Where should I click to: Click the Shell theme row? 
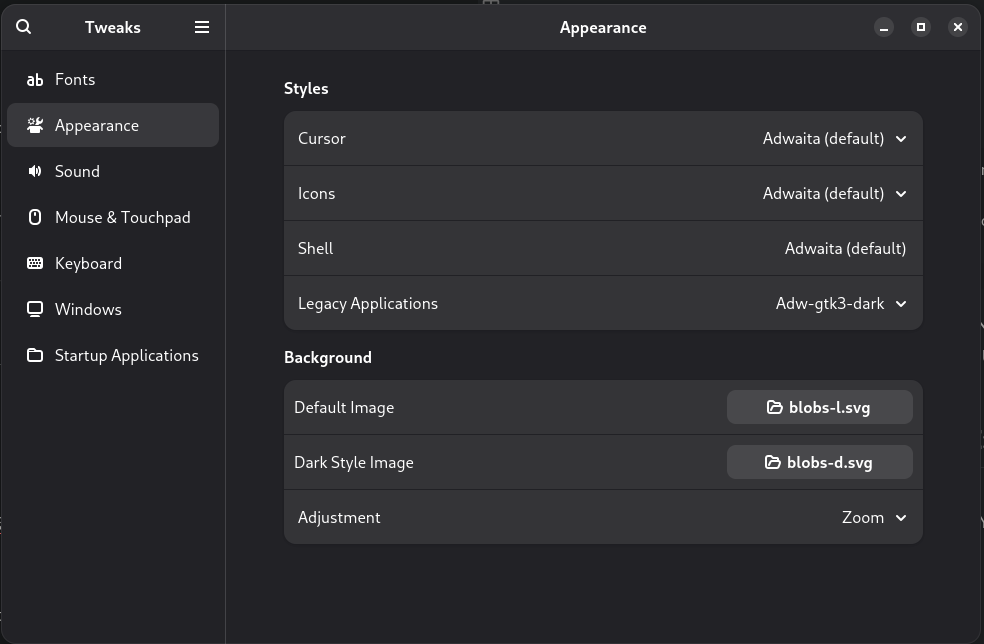pos(603,249)
